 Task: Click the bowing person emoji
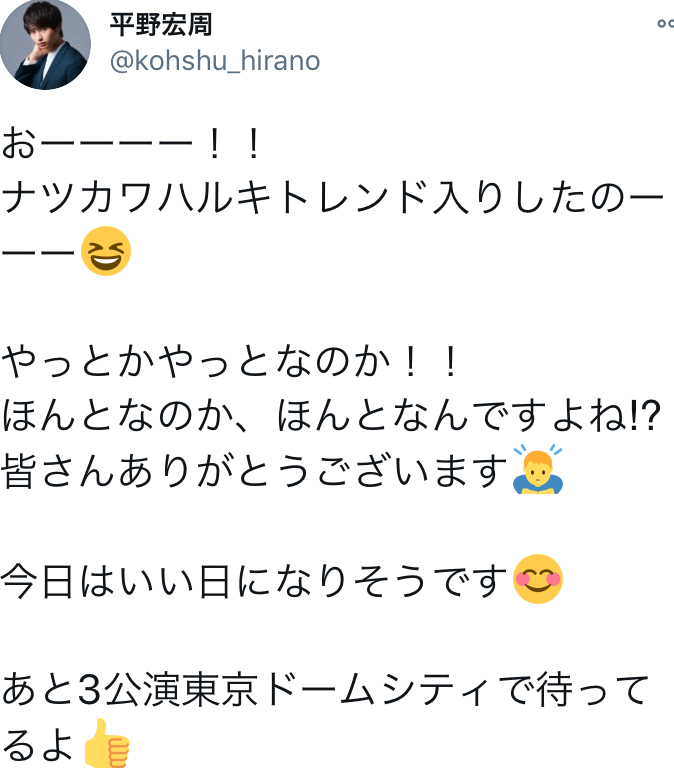pos(537,470)
